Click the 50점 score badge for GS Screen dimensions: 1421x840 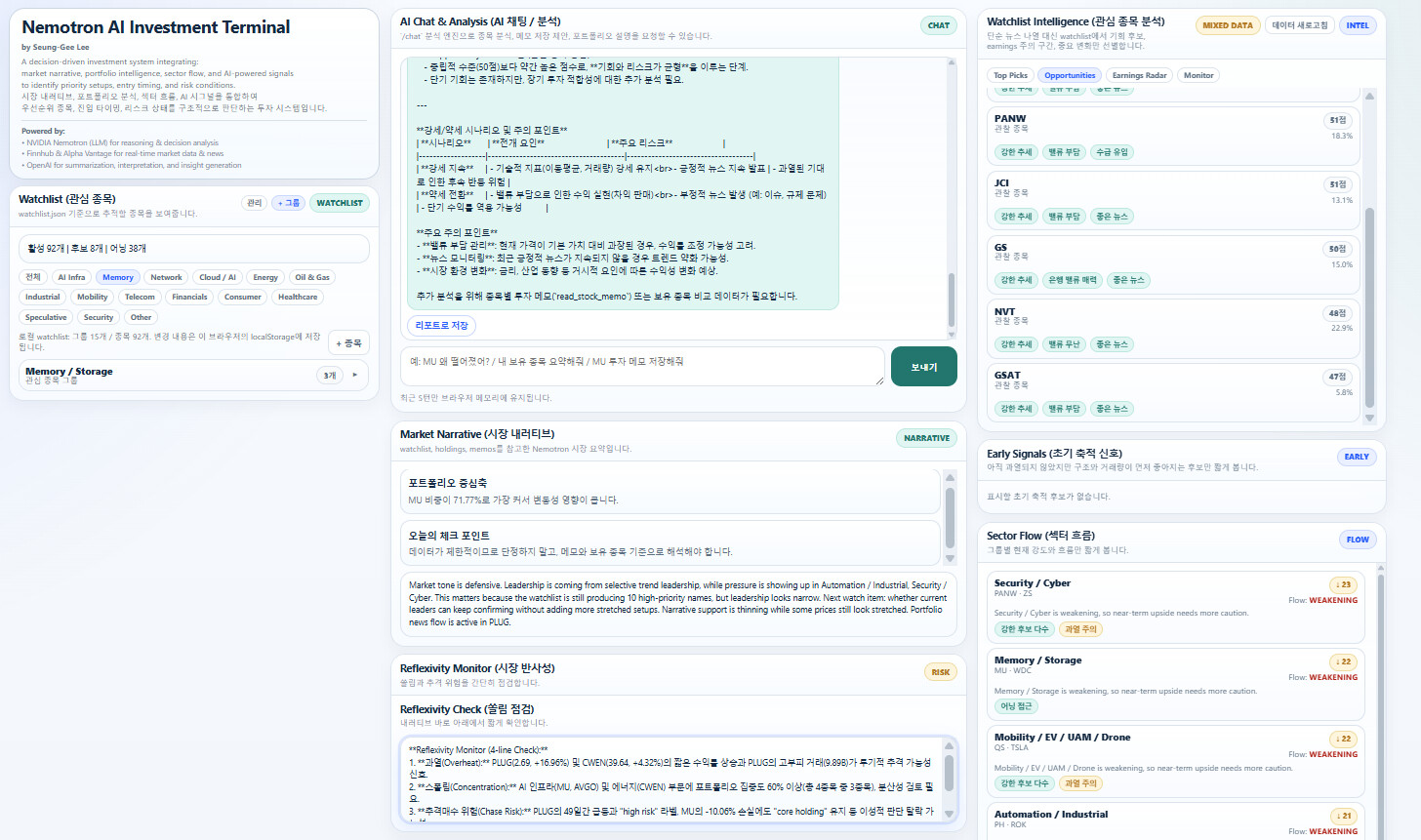click(1337, 249)
